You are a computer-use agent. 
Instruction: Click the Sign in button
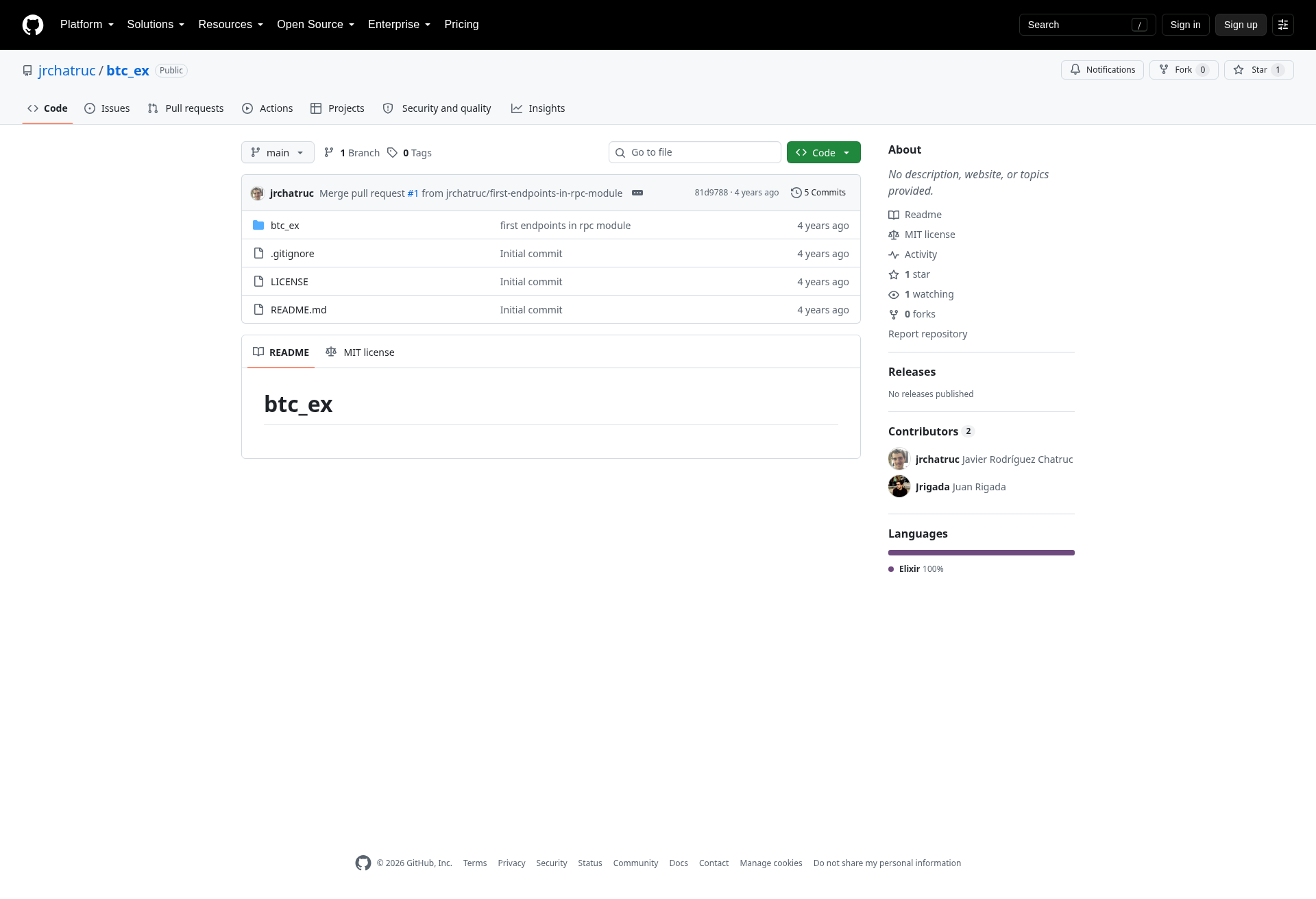(1186, 25)
